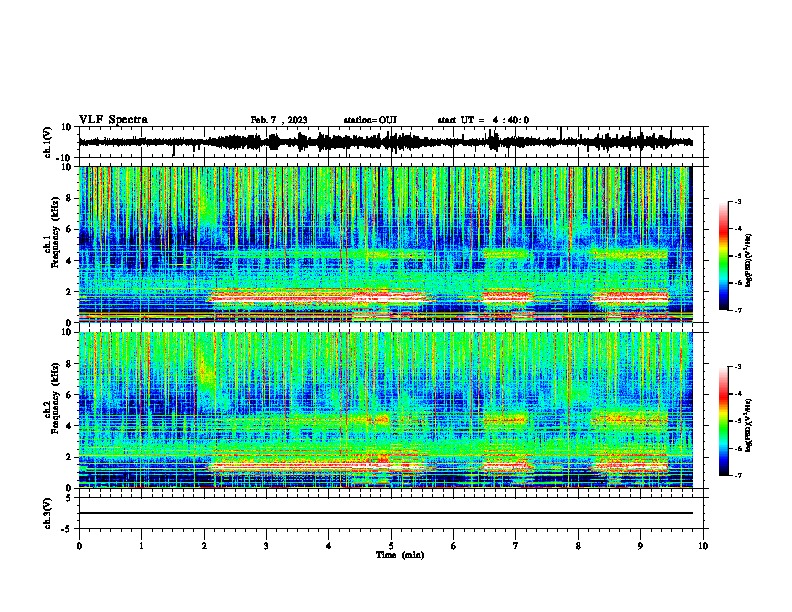792x612 pixels.
Task: Click the time axis tick label "8"
Action: (578, 546)
